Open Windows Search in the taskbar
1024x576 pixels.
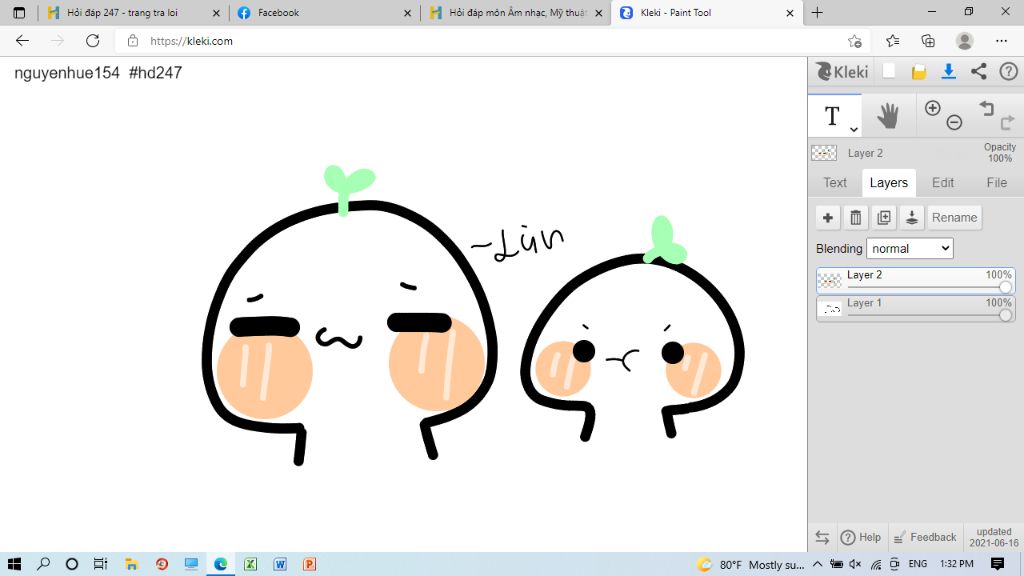point(44,564)
